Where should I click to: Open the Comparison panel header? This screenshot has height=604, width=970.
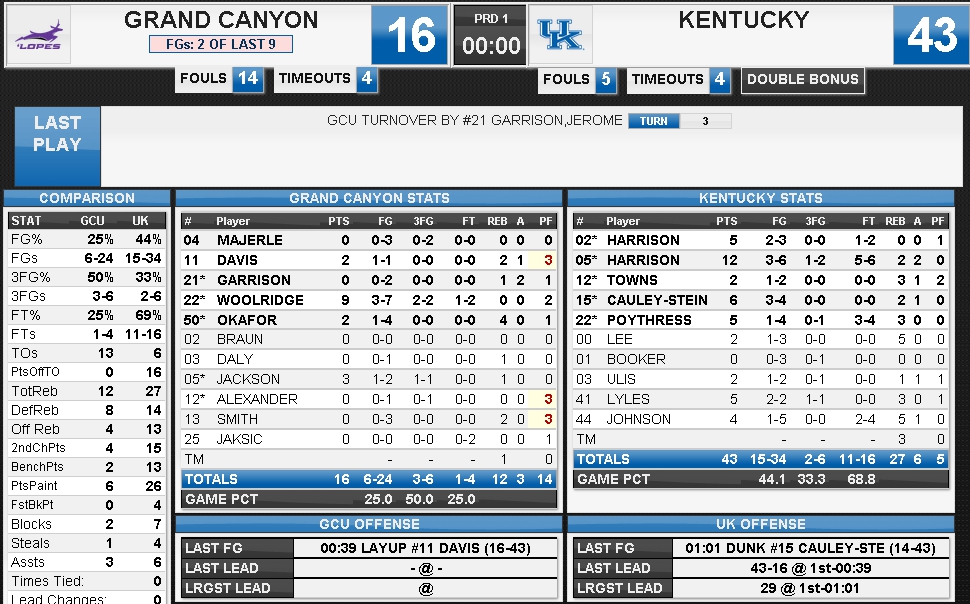tap(87, 198)
